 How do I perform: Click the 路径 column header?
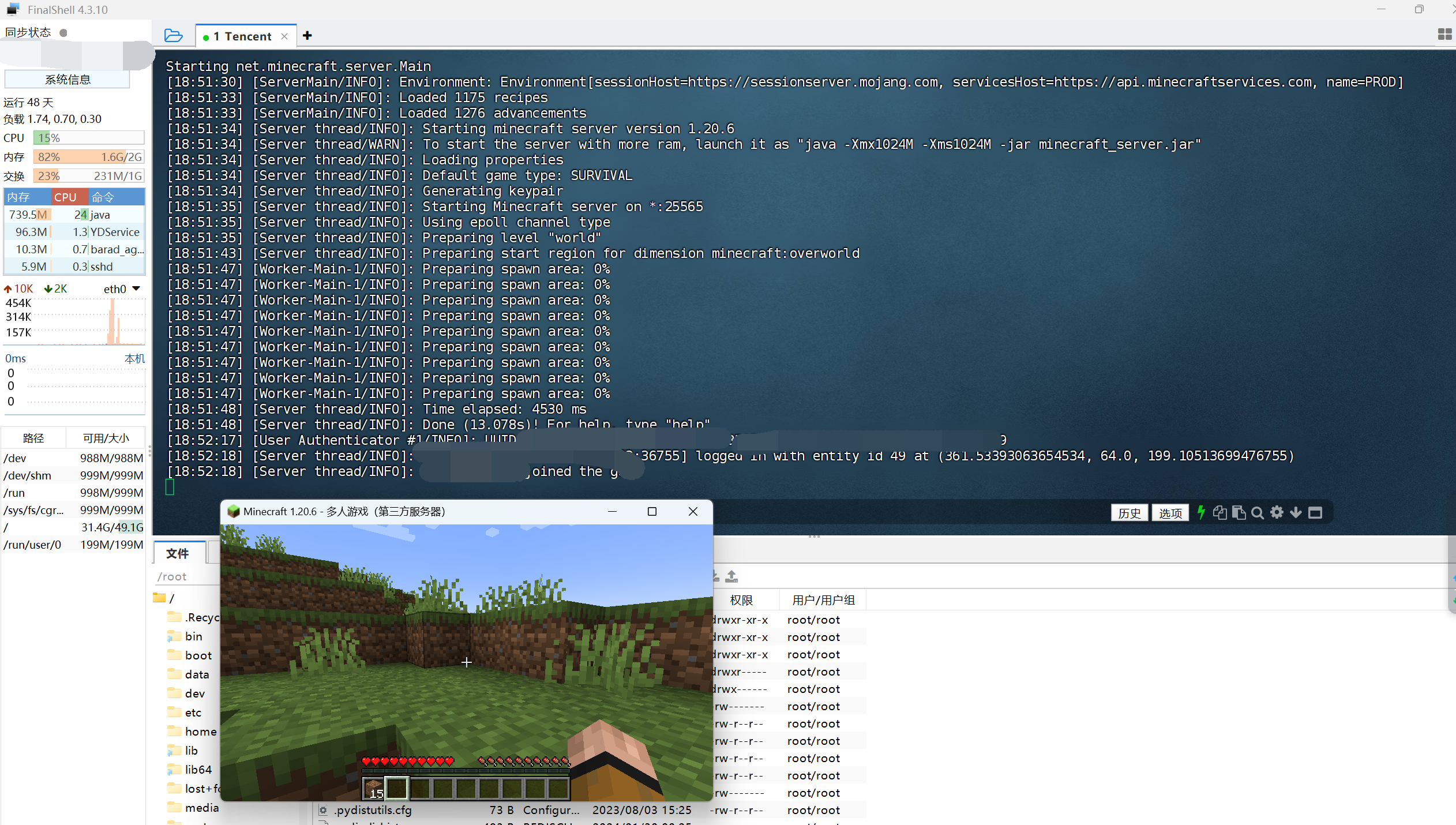(33, 438)
